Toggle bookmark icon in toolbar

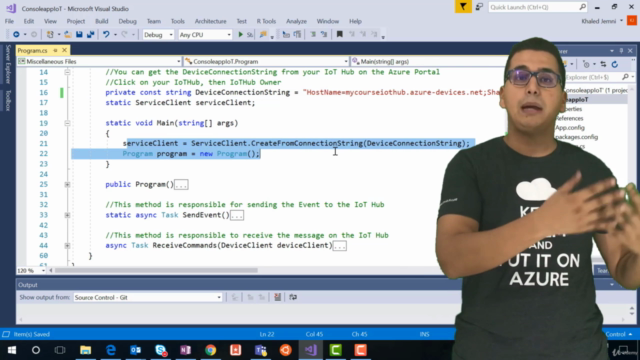coord(339,35)
